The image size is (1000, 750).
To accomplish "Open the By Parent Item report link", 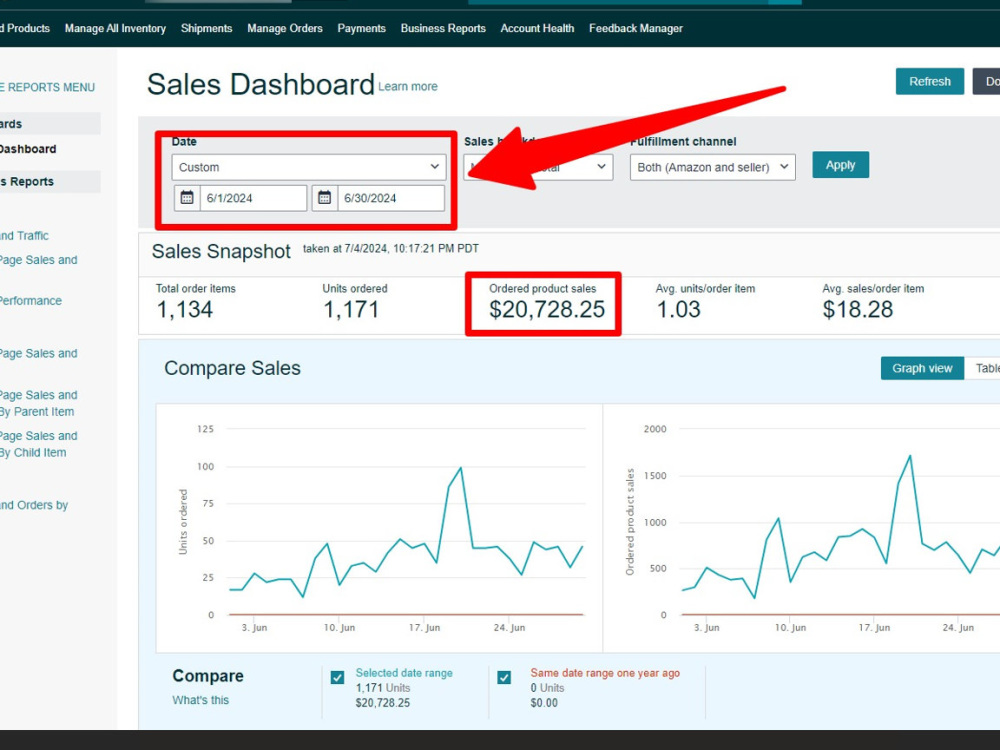I will pos(37,404).
